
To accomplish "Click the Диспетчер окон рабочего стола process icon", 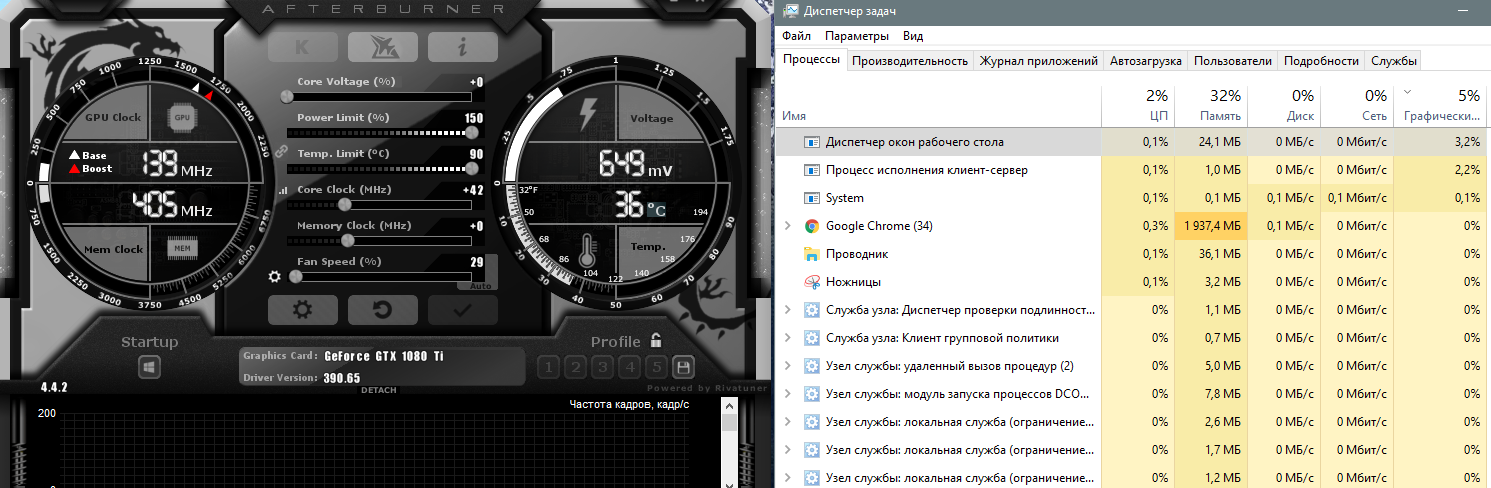I will (x=812, y=142).
